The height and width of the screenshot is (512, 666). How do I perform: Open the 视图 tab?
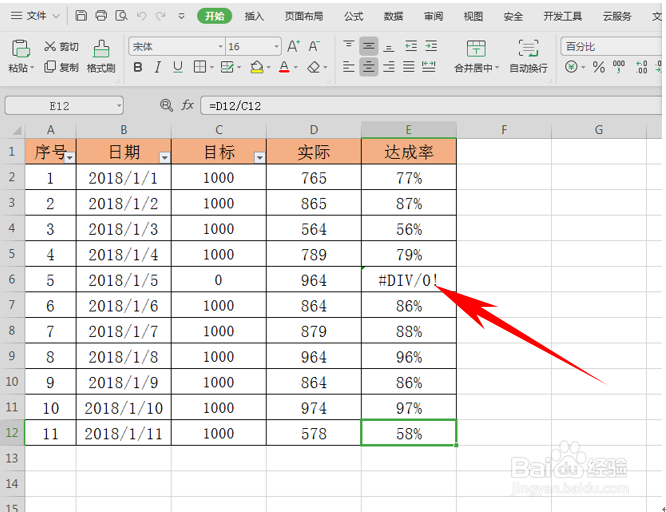click(x=473, y=16)
